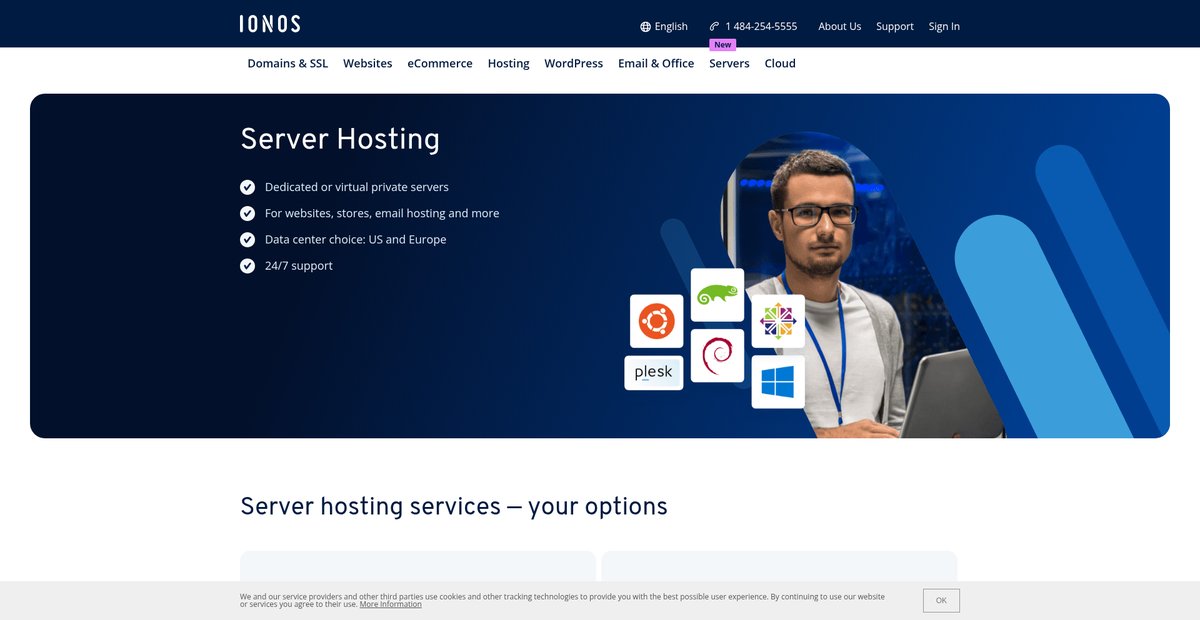1200x620 pixels.
Task: Open the English language selector
Action: [x=664, y=27]
